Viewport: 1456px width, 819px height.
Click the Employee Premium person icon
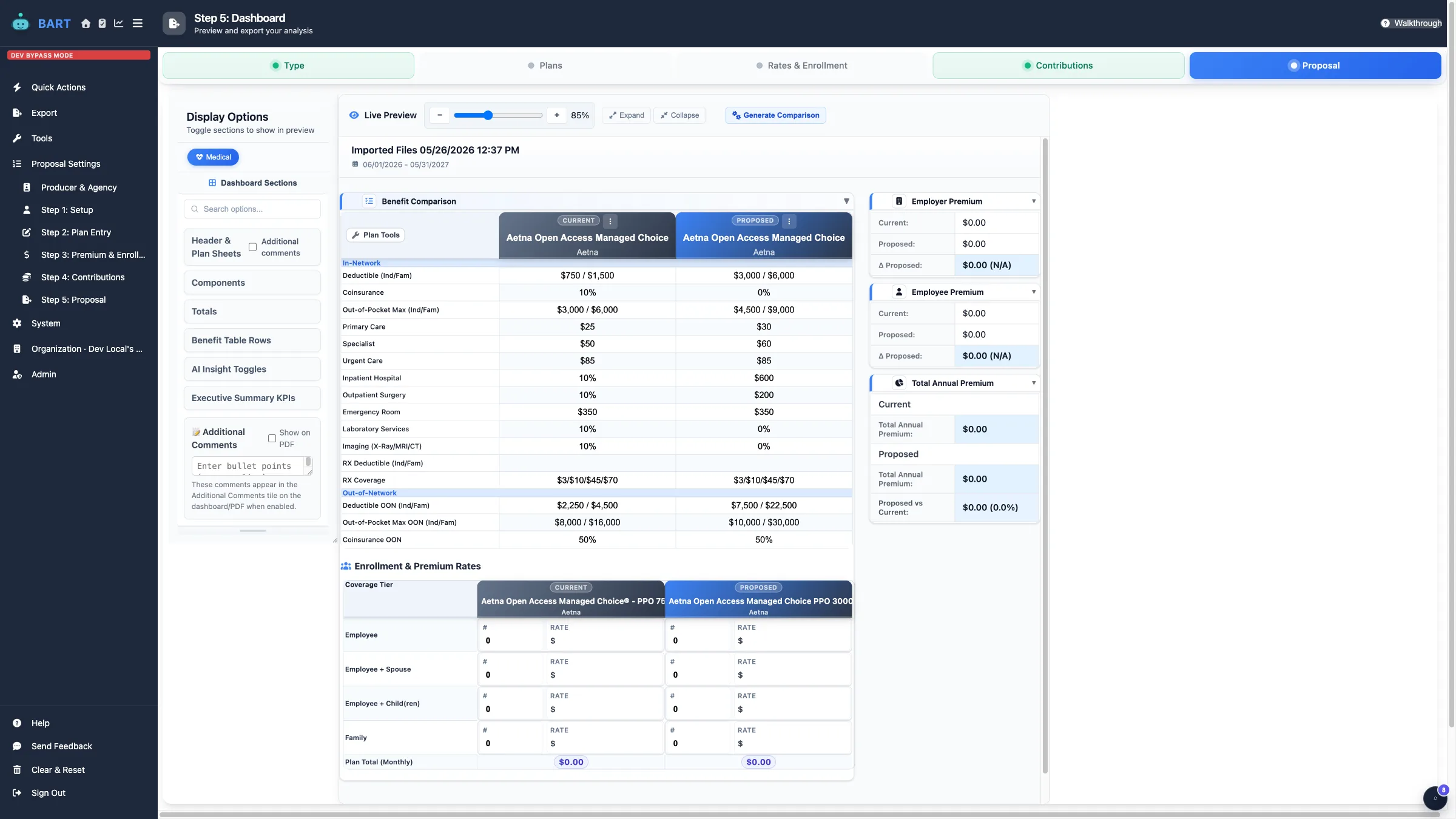tap(899, 292)
